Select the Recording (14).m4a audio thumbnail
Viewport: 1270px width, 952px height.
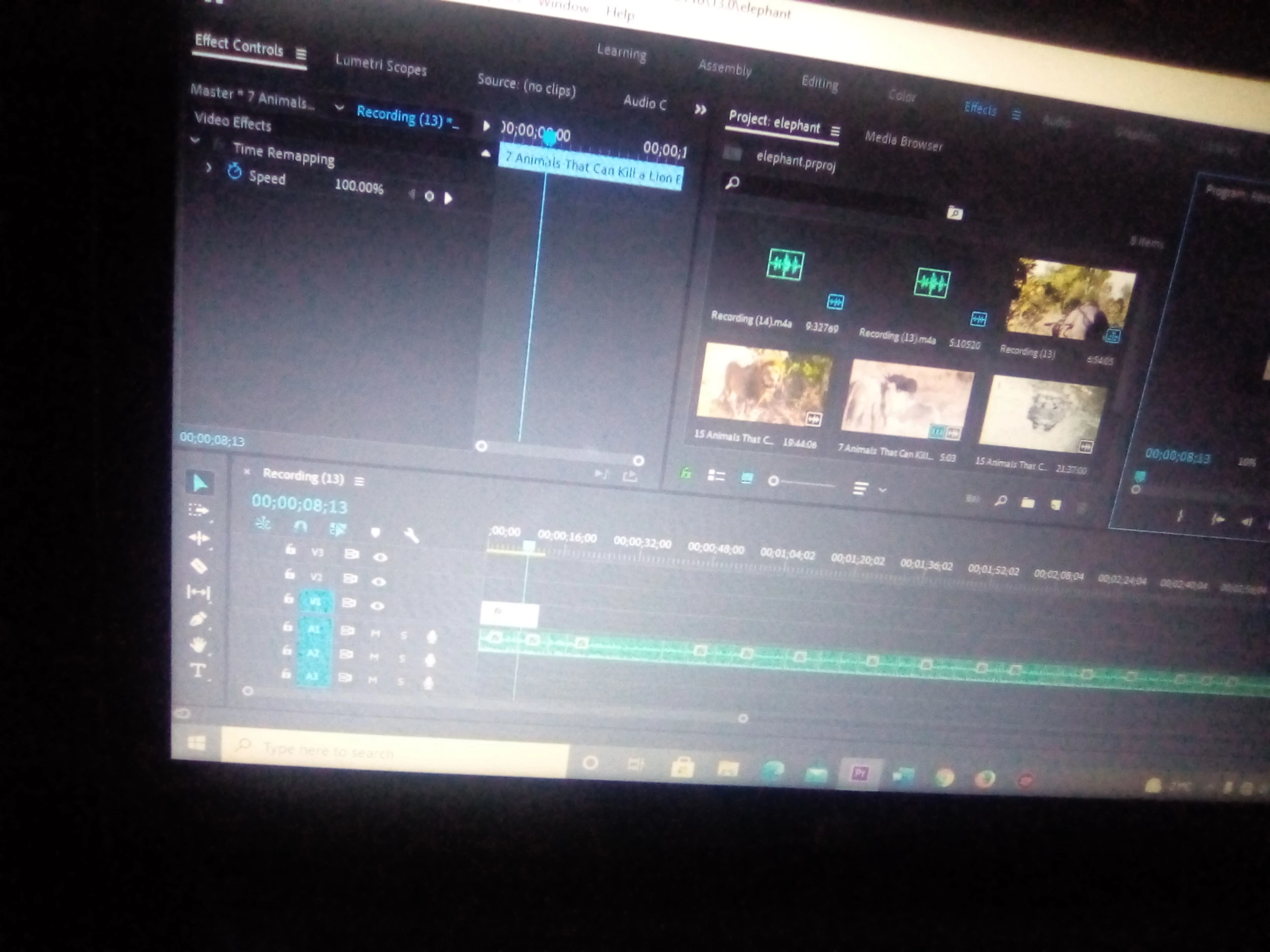[785, 265]
